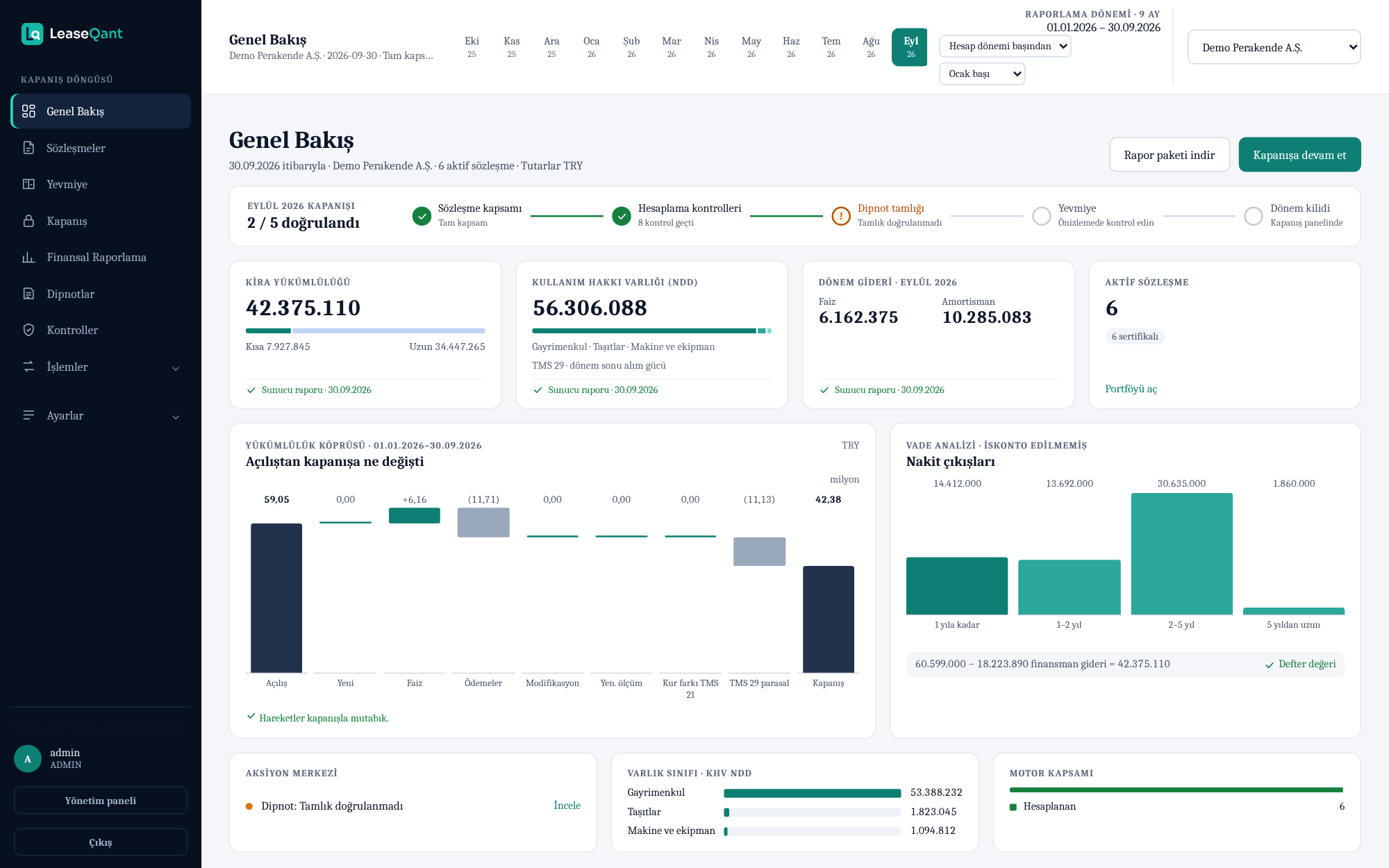Switch to the Ağu 26 period tab

click(871, 47)
